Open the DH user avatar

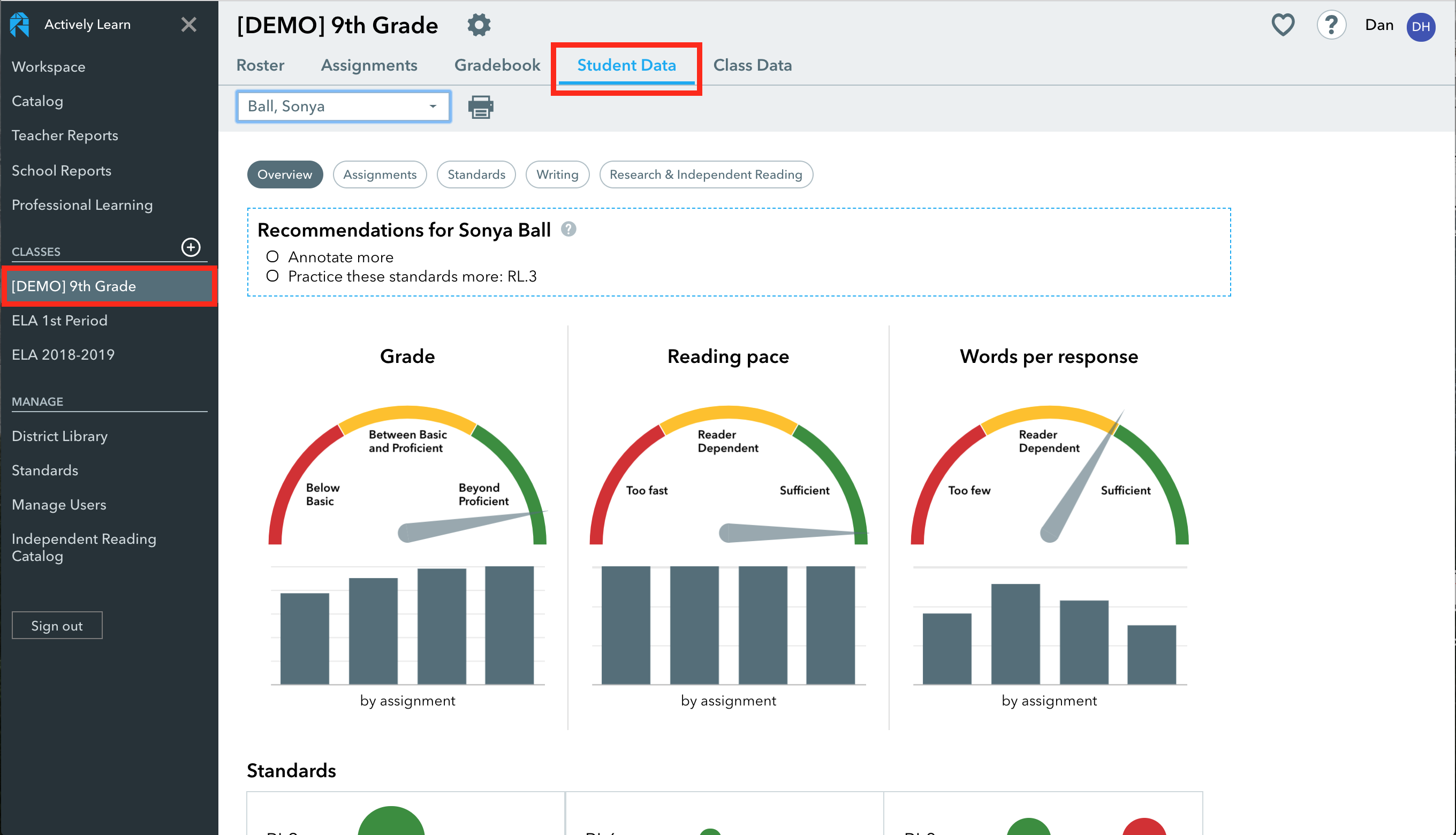(x=1421, y=27)
